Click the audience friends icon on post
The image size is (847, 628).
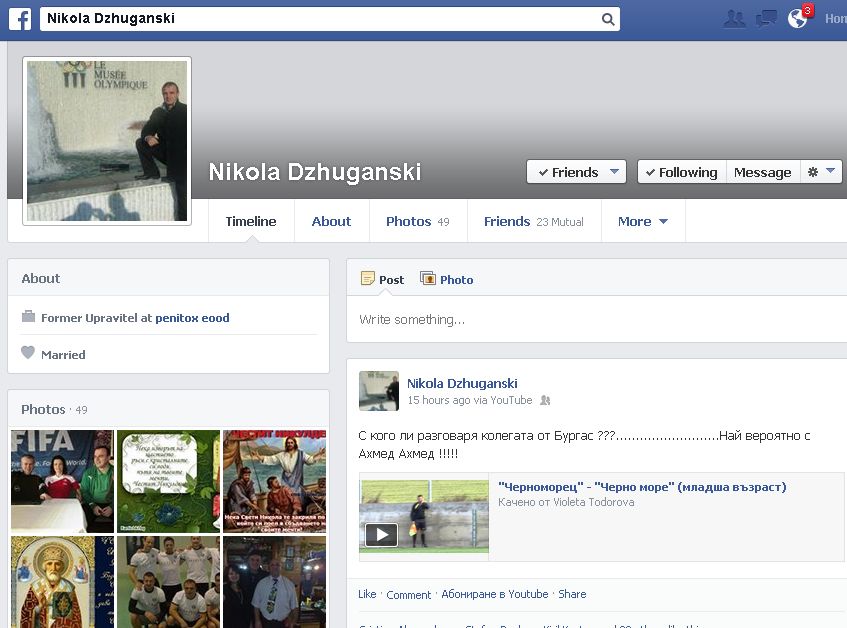[545, 400]
